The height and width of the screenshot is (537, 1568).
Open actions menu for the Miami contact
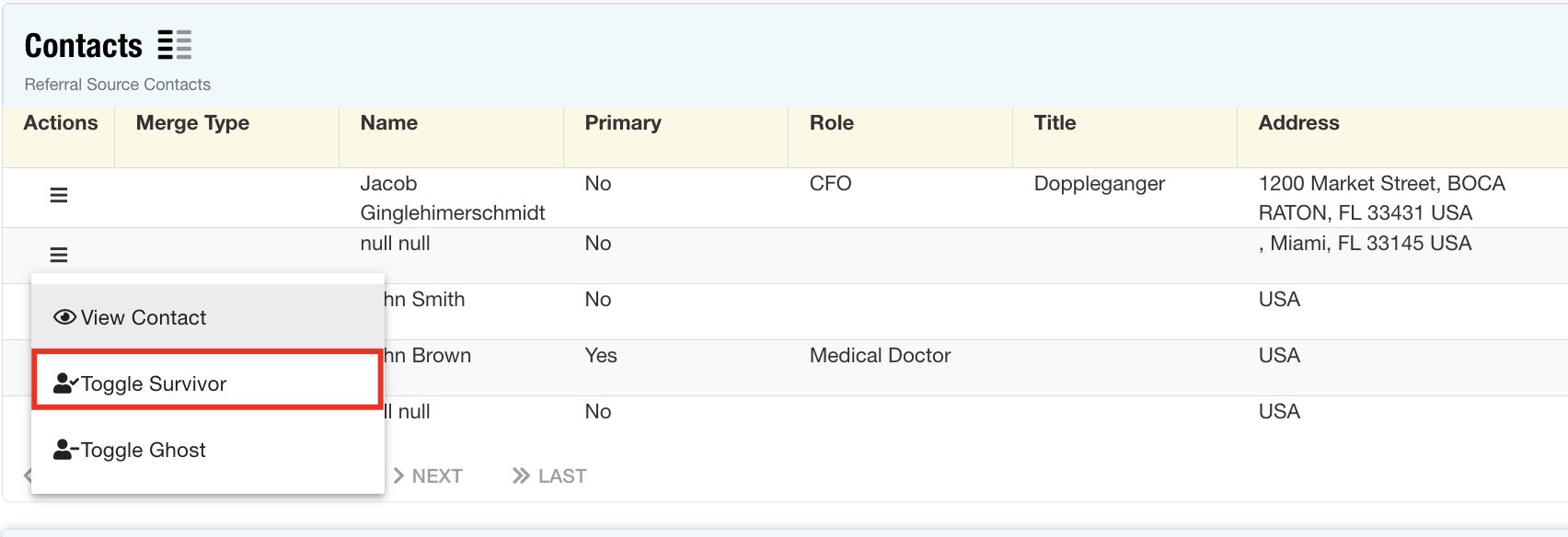pyautogui.click(x=59, y=255)
